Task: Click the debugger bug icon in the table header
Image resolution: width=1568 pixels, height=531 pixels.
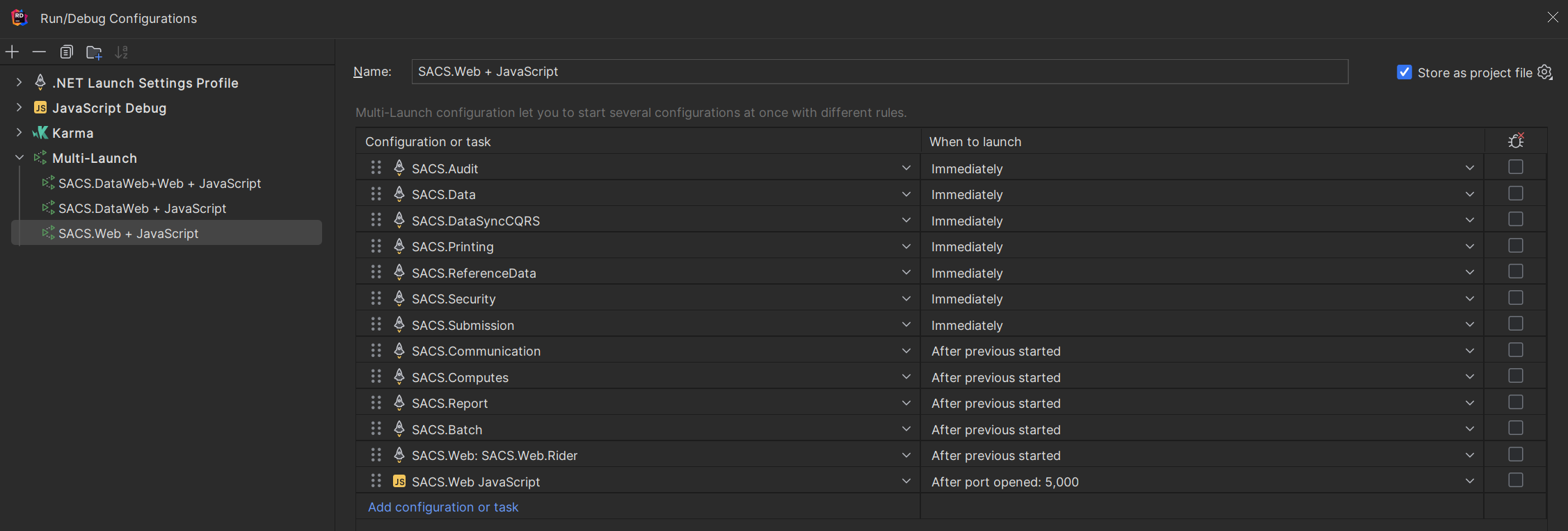Action: [x=1516, y=140]
